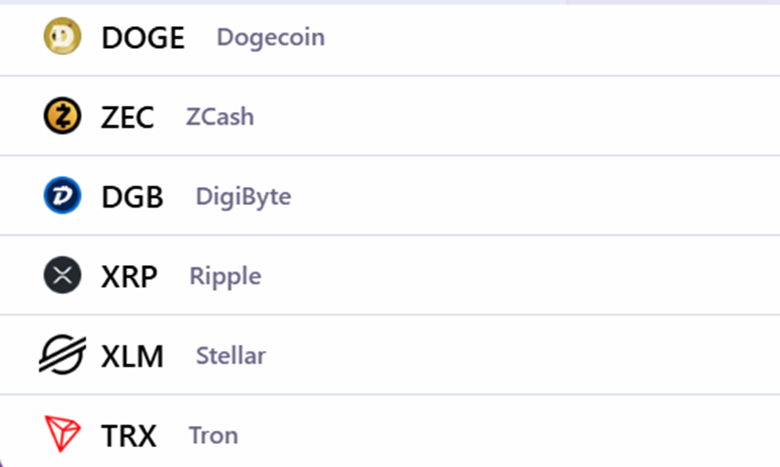Choose the XRP ticker text

pyautogui.click(x=129, y=277)
